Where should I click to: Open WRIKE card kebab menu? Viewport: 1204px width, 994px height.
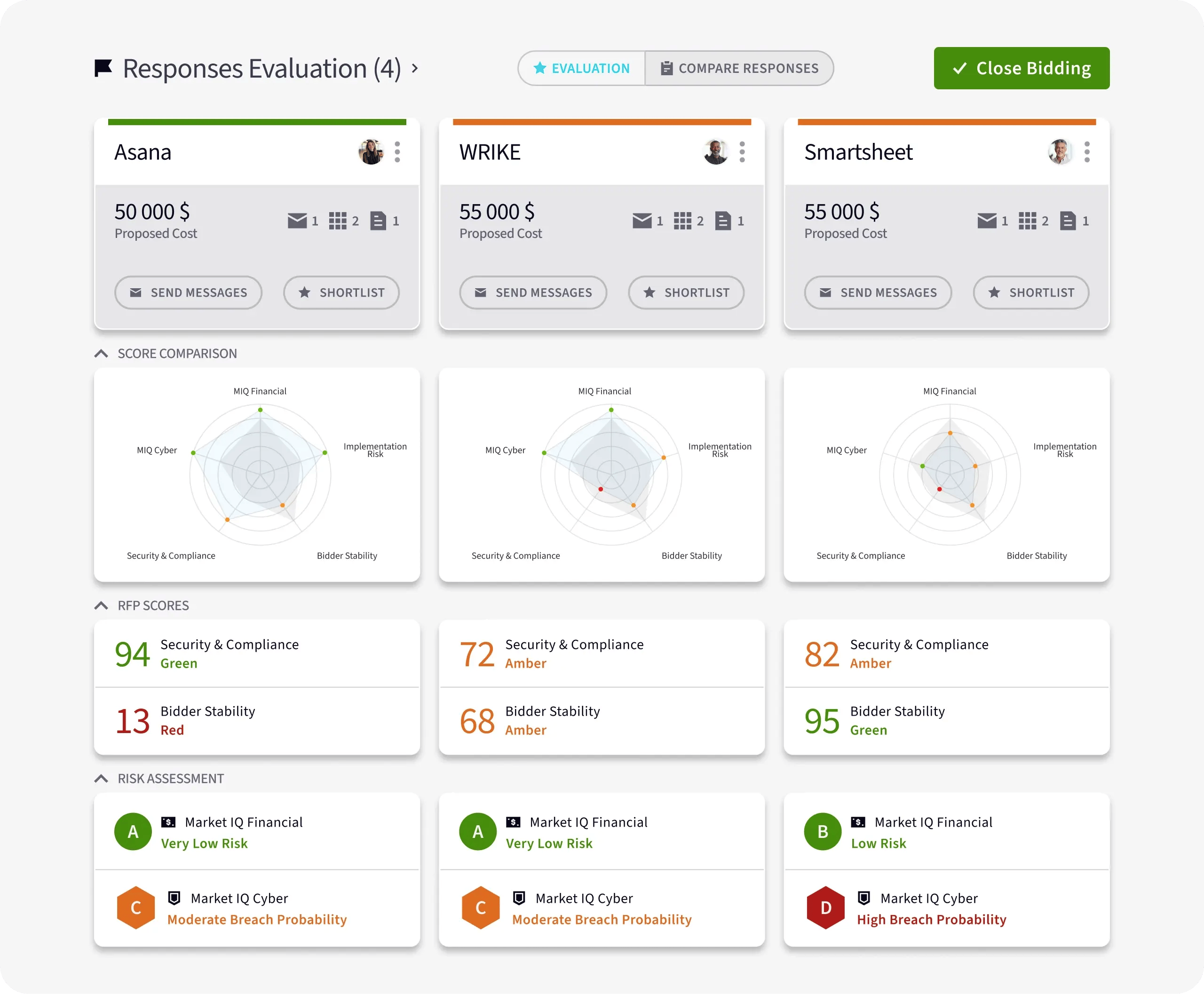(x=742, y=152)
